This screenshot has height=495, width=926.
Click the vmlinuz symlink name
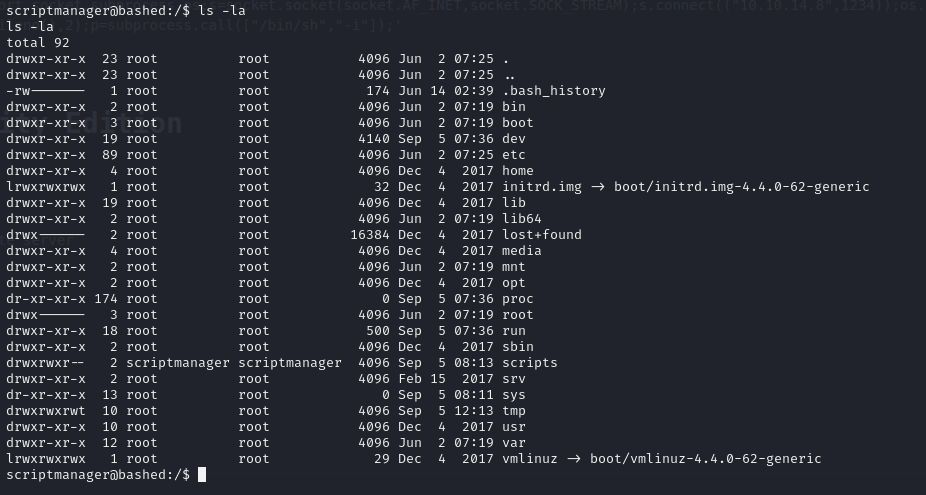(x=533, y=459)
